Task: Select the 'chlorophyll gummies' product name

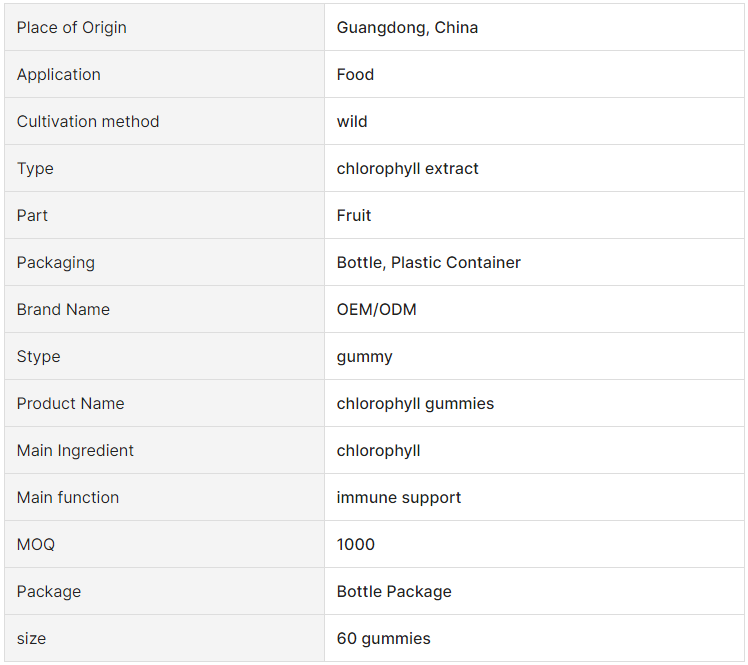Action: (415, 404)
